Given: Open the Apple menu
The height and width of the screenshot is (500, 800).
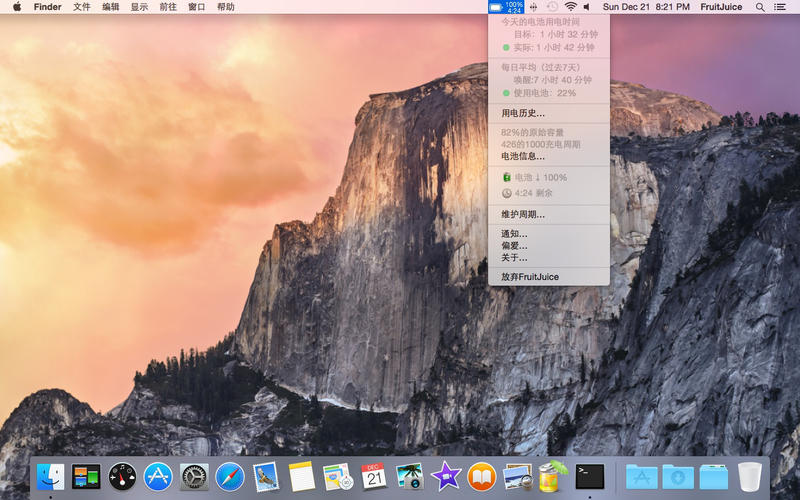Looking at the screenshot, I should tap(17, 7).
